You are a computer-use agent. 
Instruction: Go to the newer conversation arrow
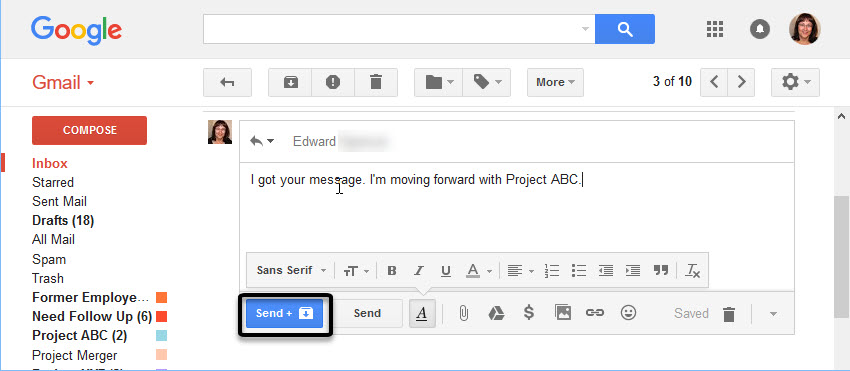point(714,82)
